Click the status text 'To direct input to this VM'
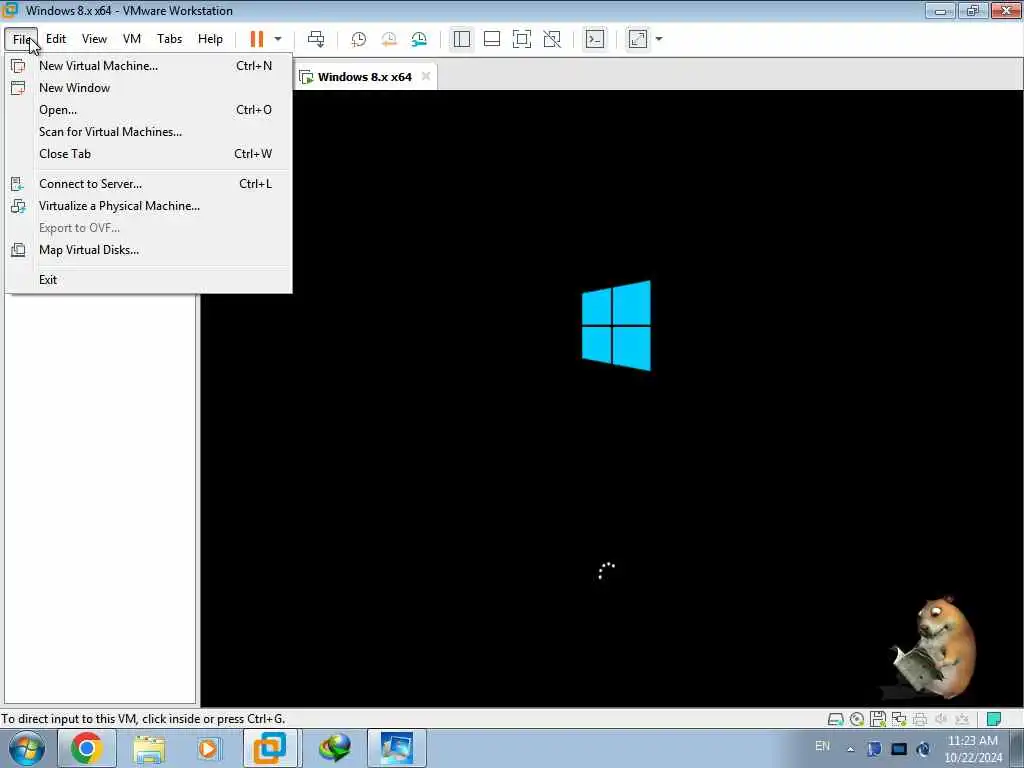1024x768 pixels. [x=143, y=719]
